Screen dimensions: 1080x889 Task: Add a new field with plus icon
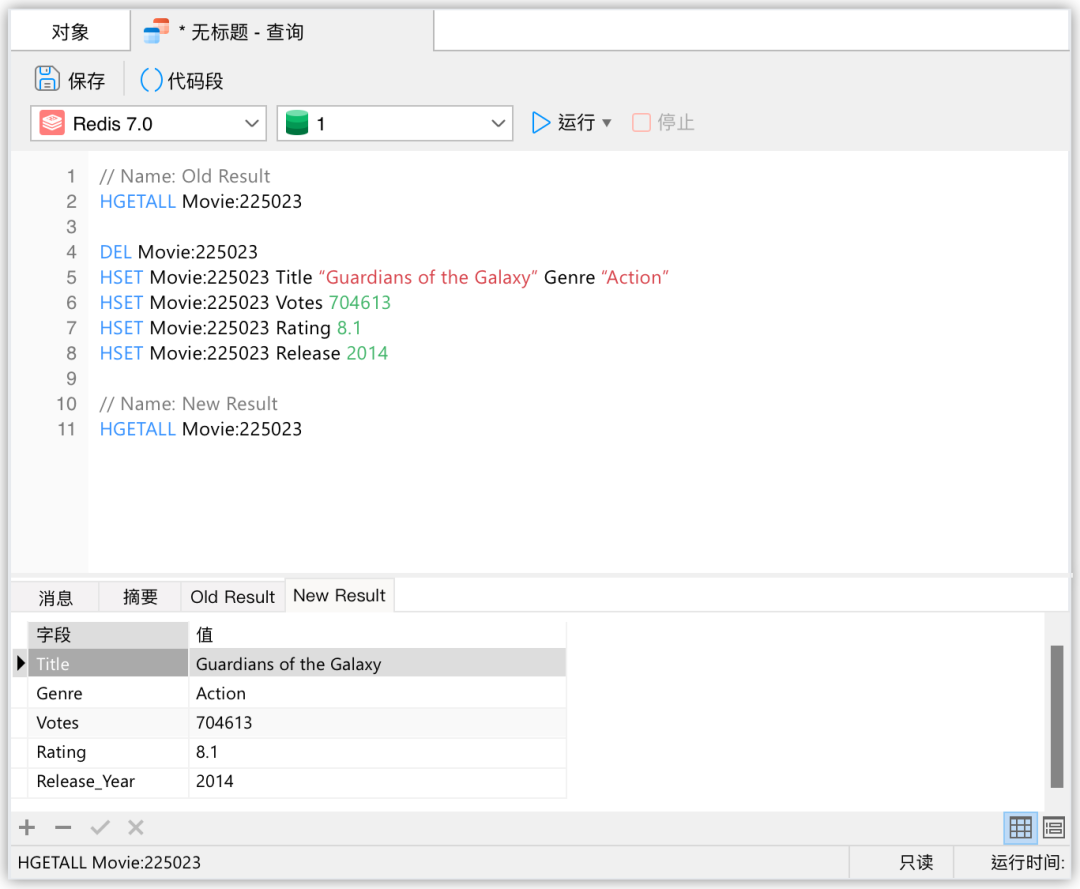(27, 827)
